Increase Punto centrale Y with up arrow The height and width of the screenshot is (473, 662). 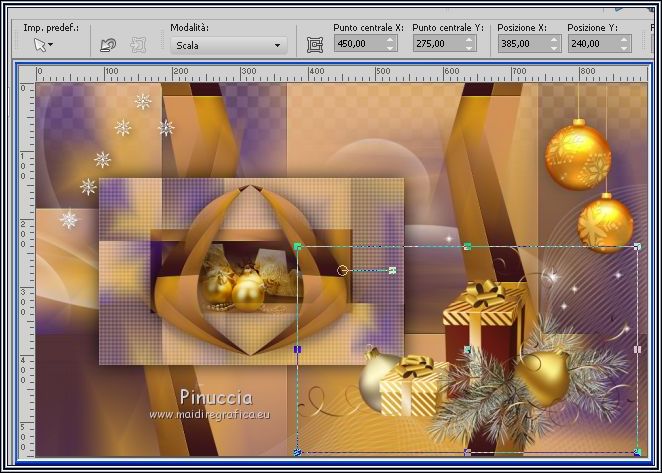[469, 40]
